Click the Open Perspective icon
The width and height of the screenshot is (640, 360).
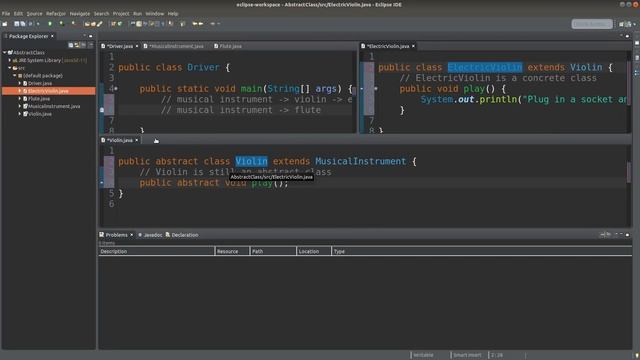coord(622,24)
